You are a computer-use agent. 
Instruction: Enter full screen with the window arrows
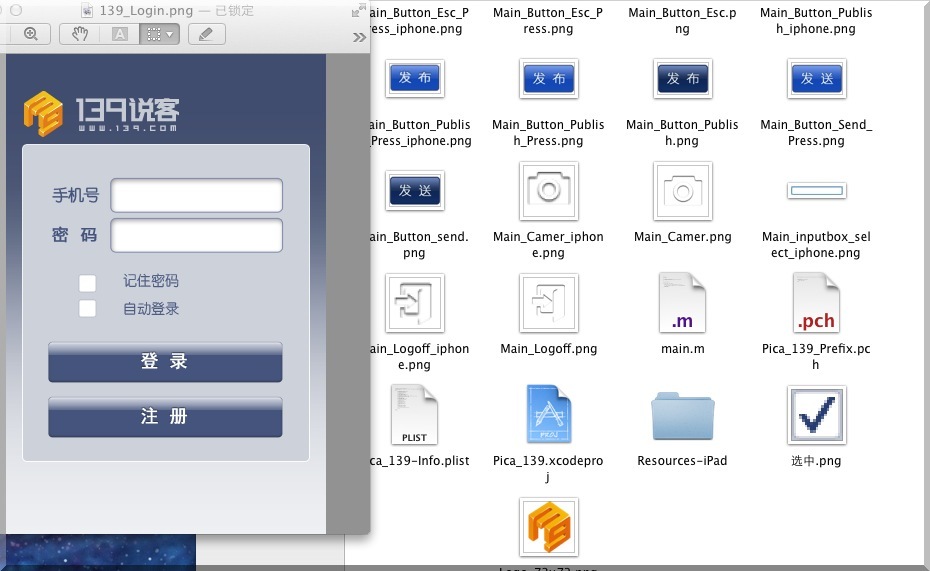point(358,11)
